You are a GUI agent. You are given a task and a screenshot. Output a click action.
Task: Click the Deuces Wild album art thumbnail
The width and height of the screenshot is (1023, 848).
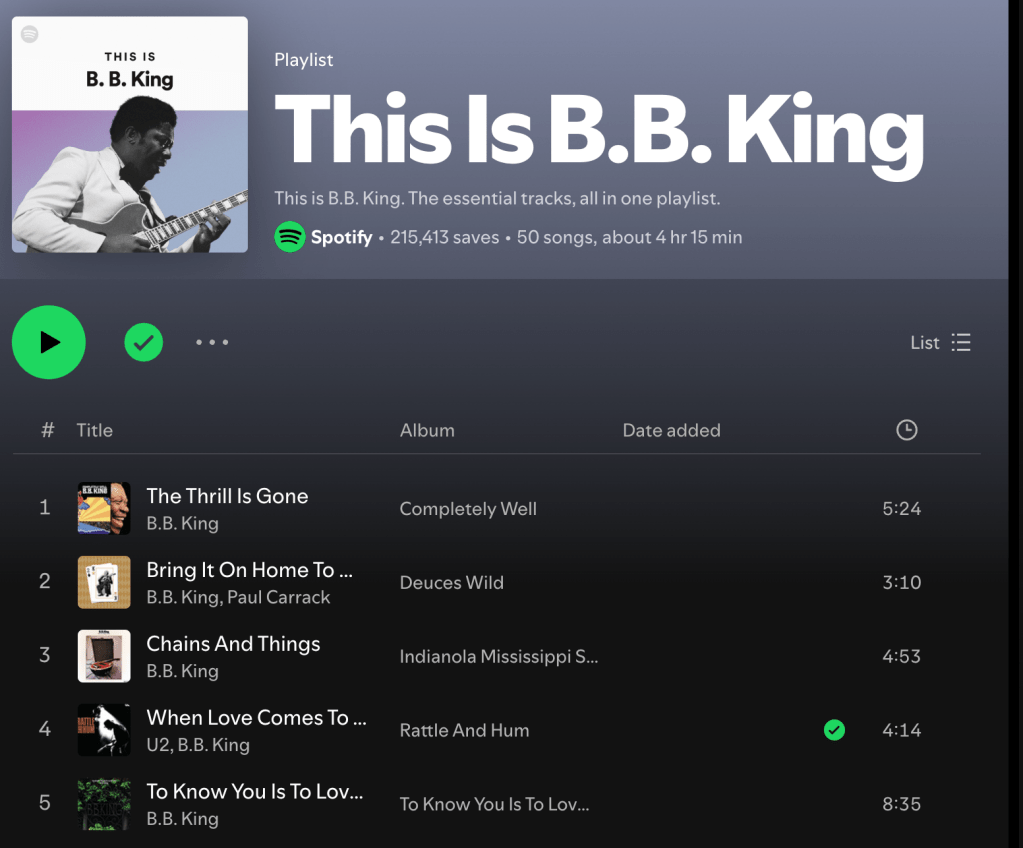104,582
